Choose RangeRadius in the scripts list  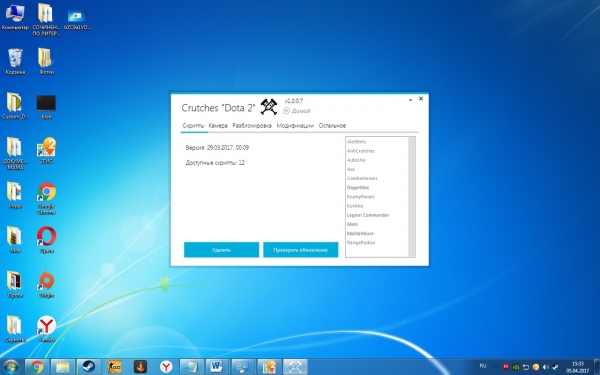361,243
